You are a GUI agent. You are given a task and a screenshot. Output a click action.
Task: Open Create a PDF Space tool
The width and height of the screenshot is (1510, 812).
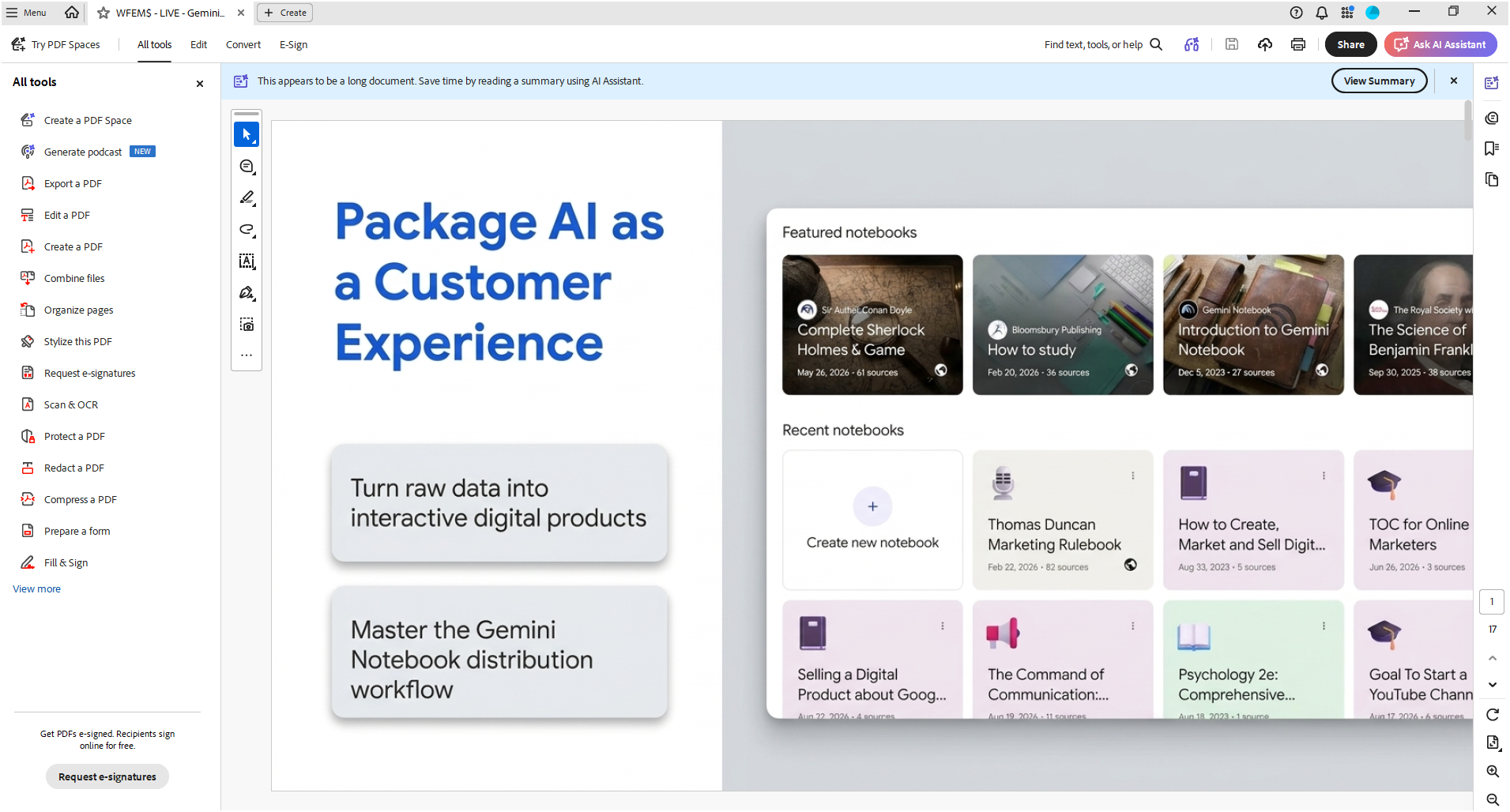88,120
